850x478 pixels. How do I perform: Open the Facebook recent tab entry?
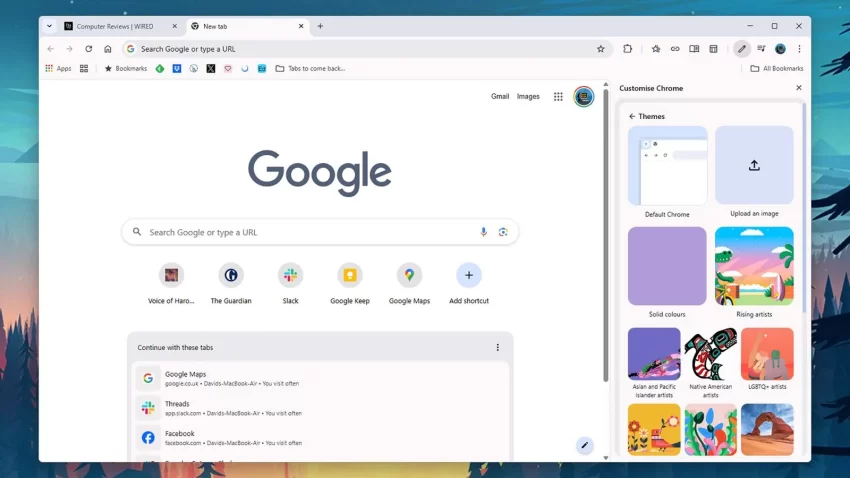coord(321,438)
